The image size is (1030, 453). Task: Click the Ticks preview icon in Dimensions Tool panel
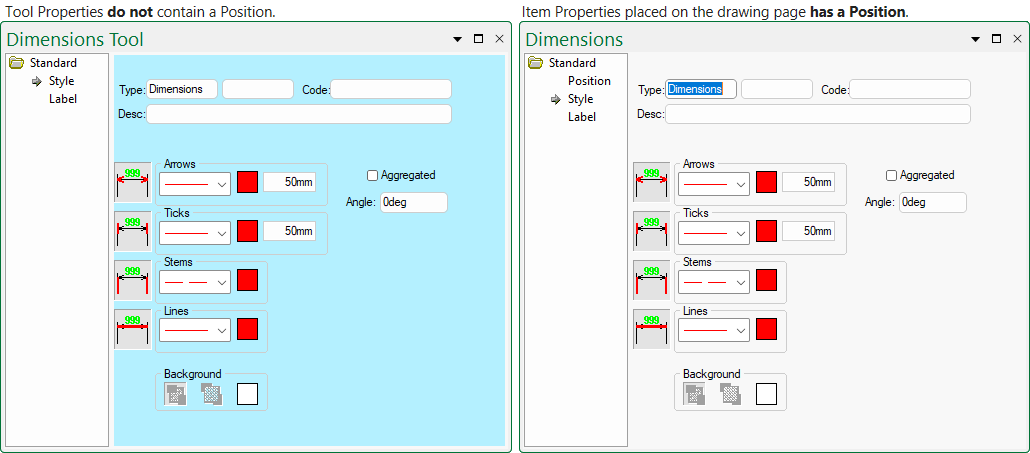[132, 231]
